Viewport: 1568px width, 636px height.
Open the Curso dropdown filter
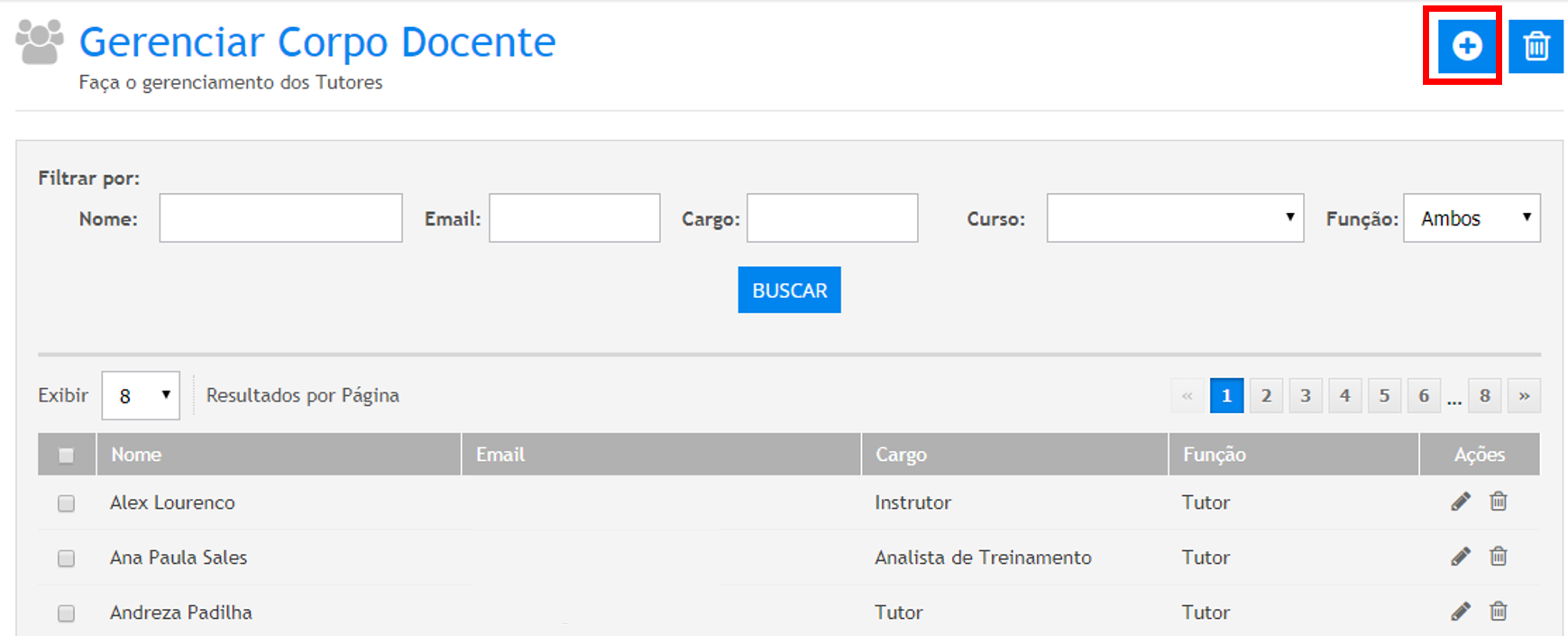tap(1174, 218)
